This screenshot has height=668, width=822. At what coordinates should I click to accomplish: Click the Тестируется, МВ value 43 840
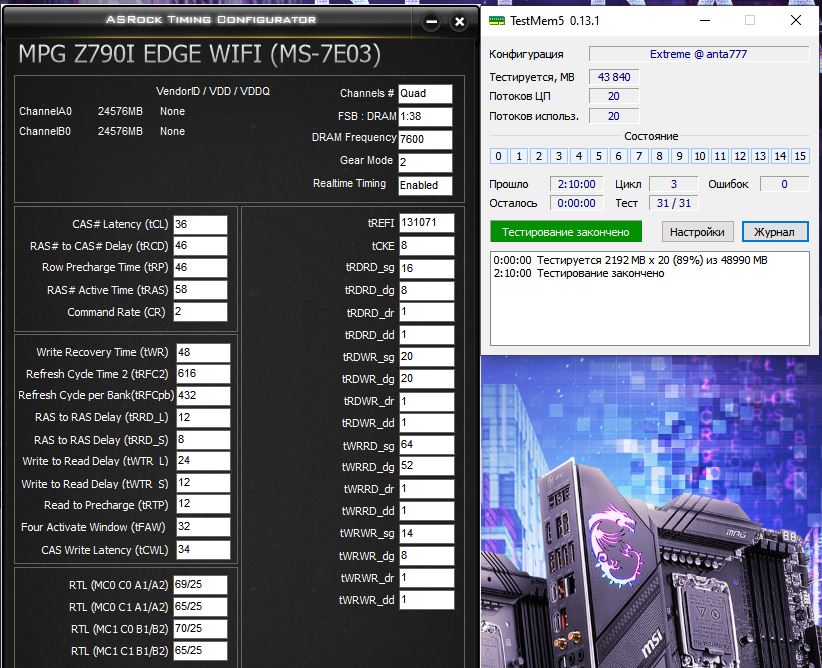(x=614, y=77)
